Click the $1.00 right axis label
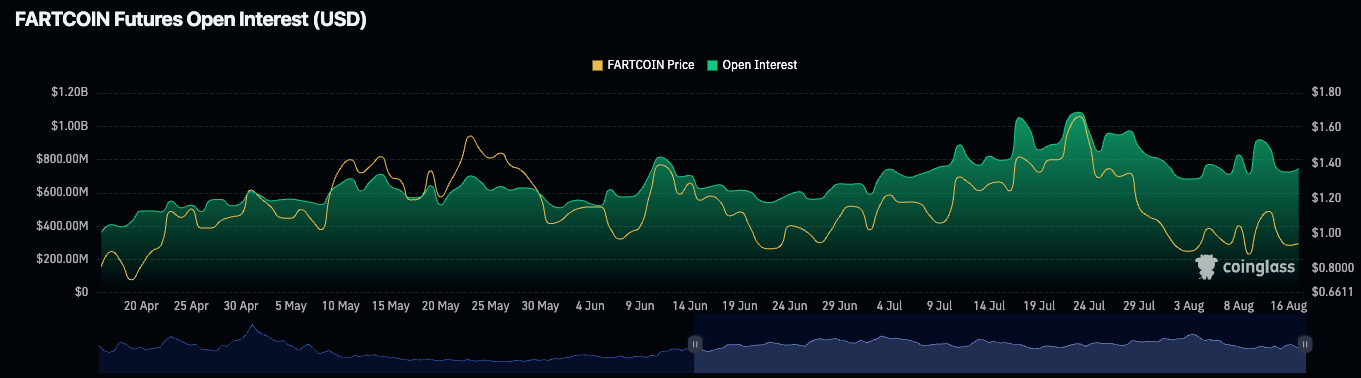This screenshot has height=378, width=1361. pyautogui.click(x=1325, y=233)
